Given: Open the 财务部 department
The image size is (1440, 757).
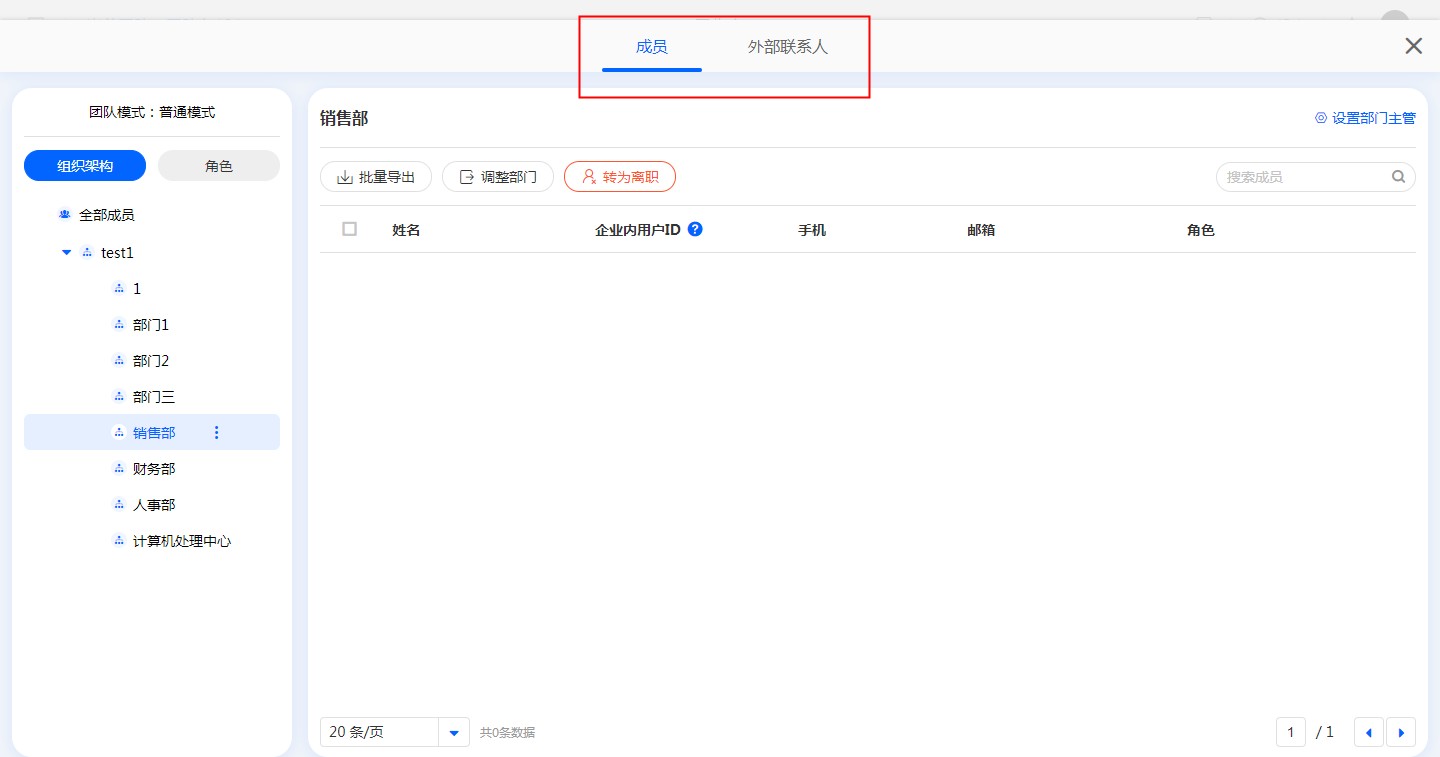Looking at the screenshot, I should click(x=154, y=469).
